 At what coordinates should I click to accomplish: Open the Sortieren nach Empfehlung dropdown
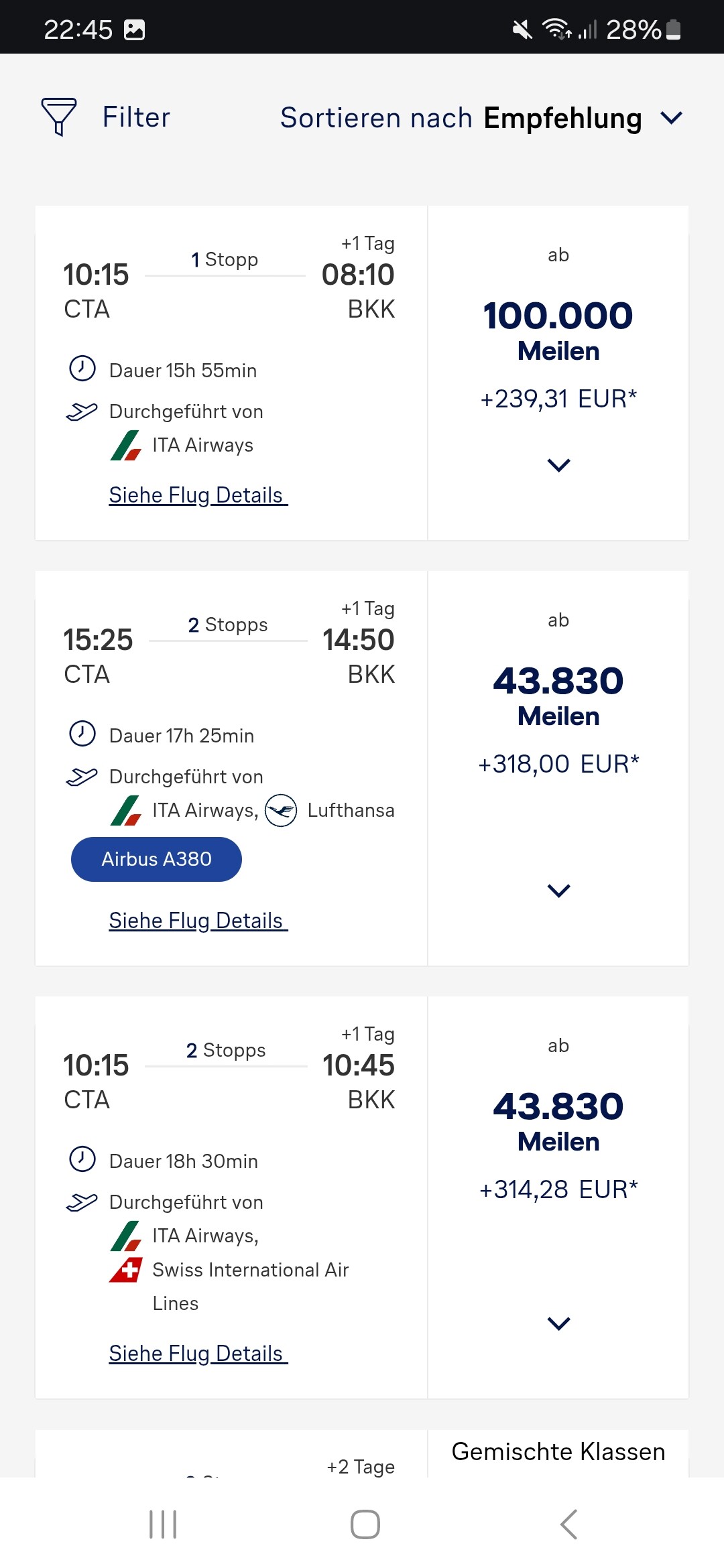pyautogui.click(x=481, y=118)
